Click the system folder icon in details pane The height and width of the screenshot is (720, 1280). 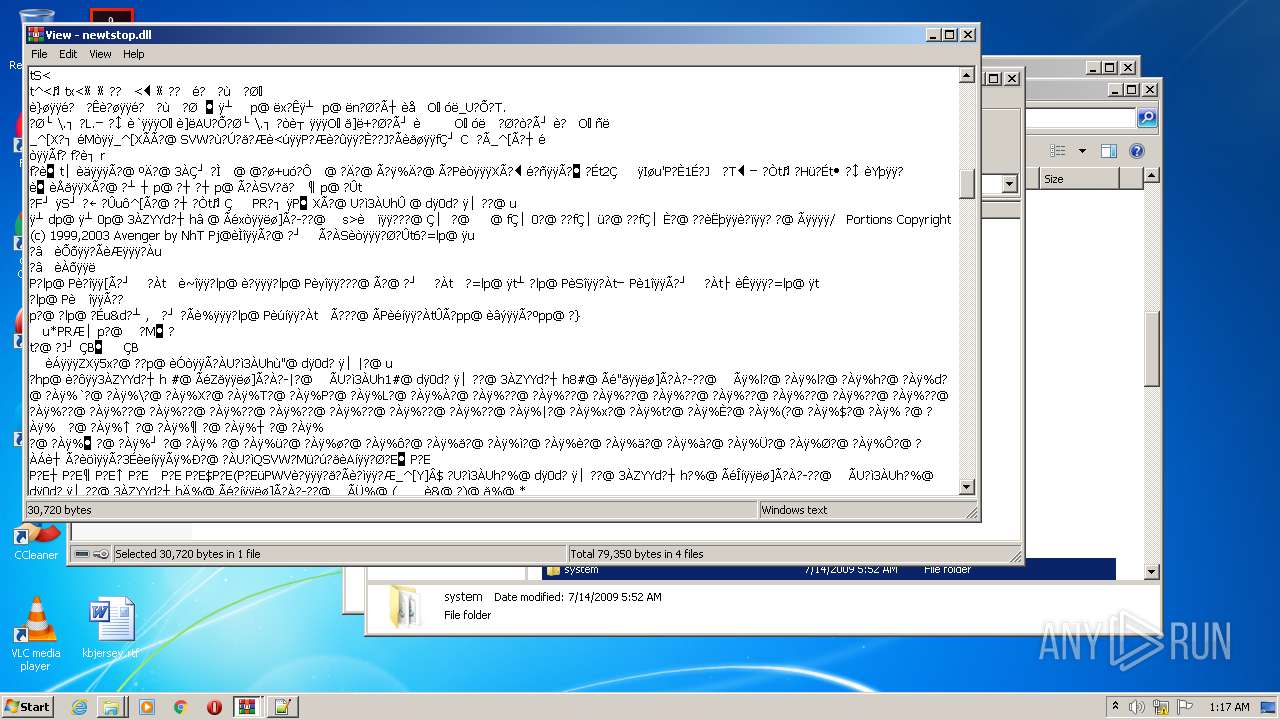coord(404,605)
